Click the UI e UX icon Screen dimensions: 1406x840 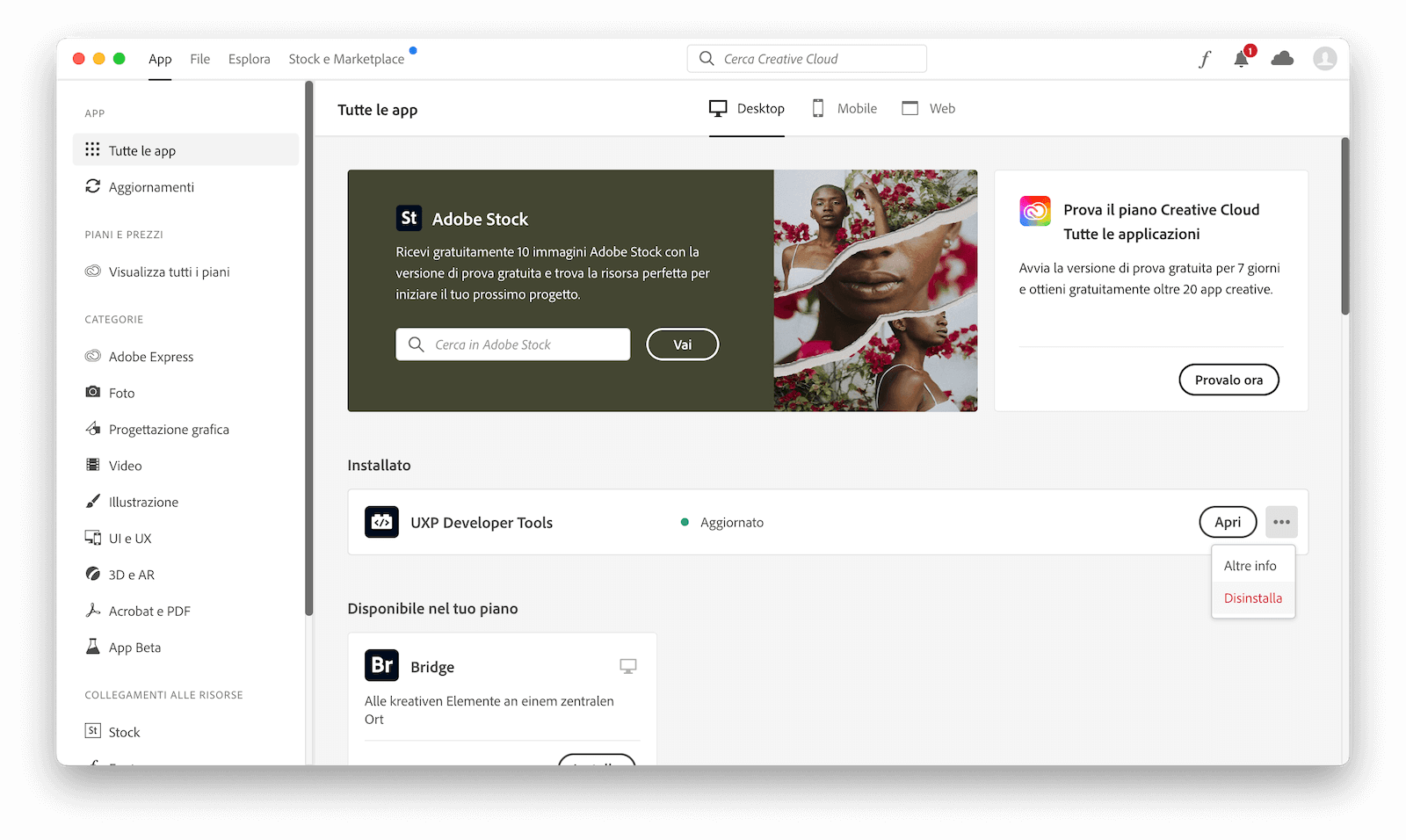point(92,538)
